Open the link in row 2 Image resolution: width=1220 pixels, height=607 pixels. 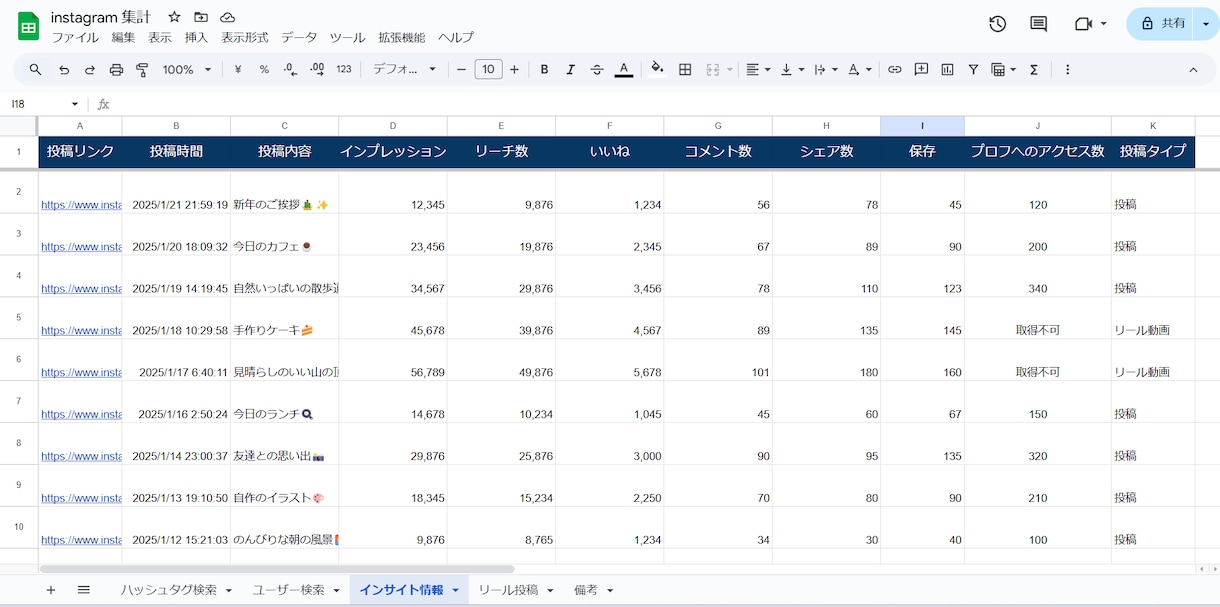click(81, 205)
